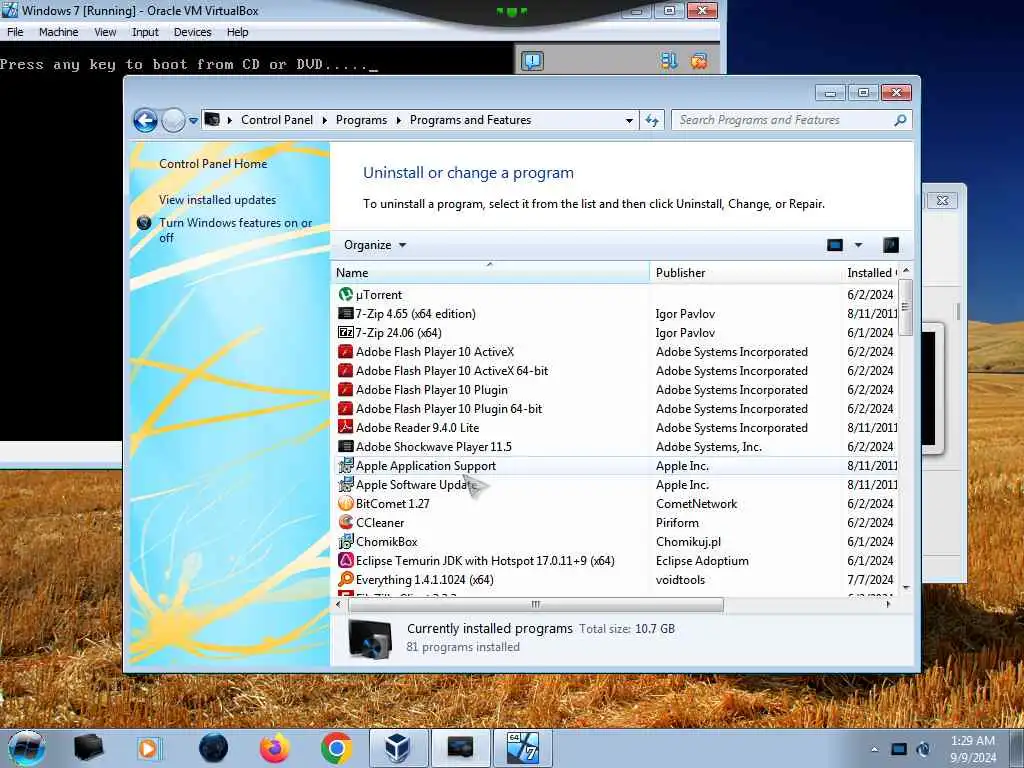Click the horizontal scrollbar right arrow
Image resolution: width=1024 pixels, height=768 pixels.
[888, 605]
